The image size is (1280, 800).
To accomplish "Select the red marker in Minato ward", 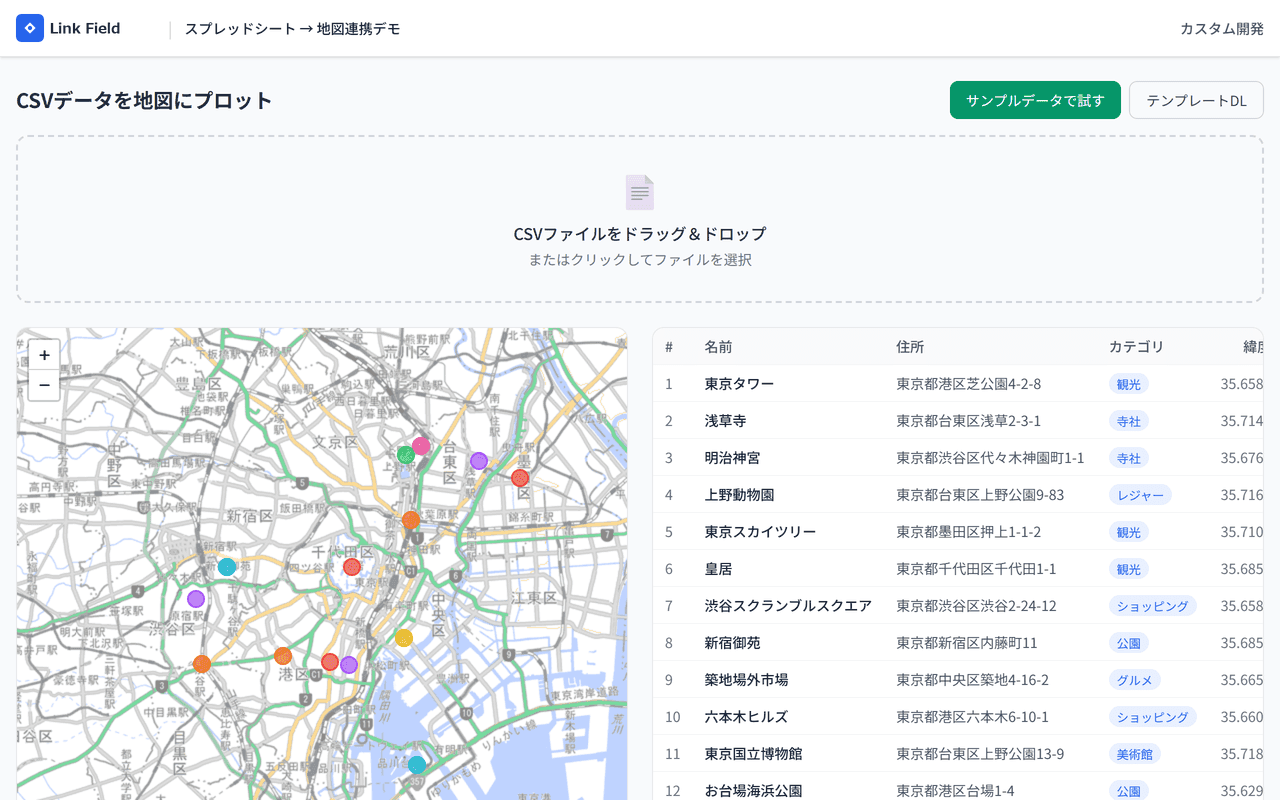I will pos(330,662).
